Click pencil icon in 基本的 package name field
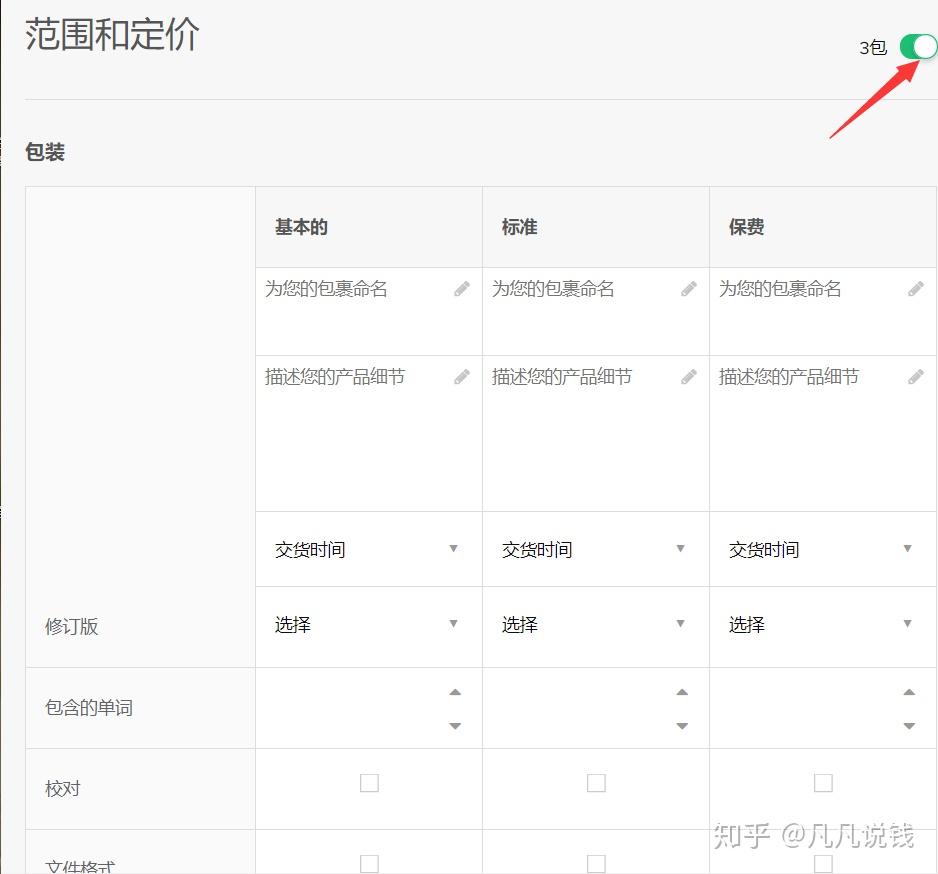This screenshot has width=938, height=874. [x=462, y=289]
